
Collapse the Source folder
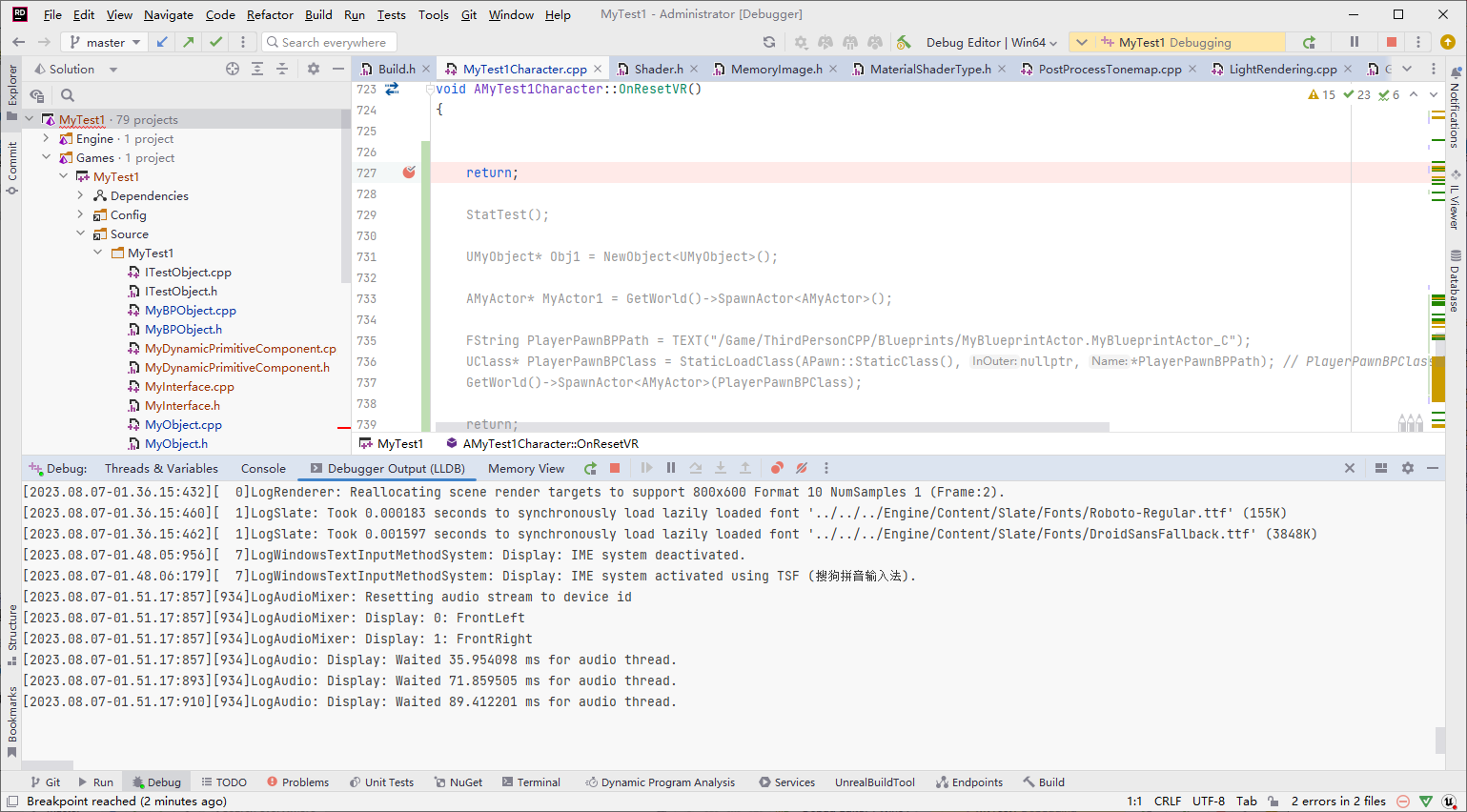click(80, 233)
